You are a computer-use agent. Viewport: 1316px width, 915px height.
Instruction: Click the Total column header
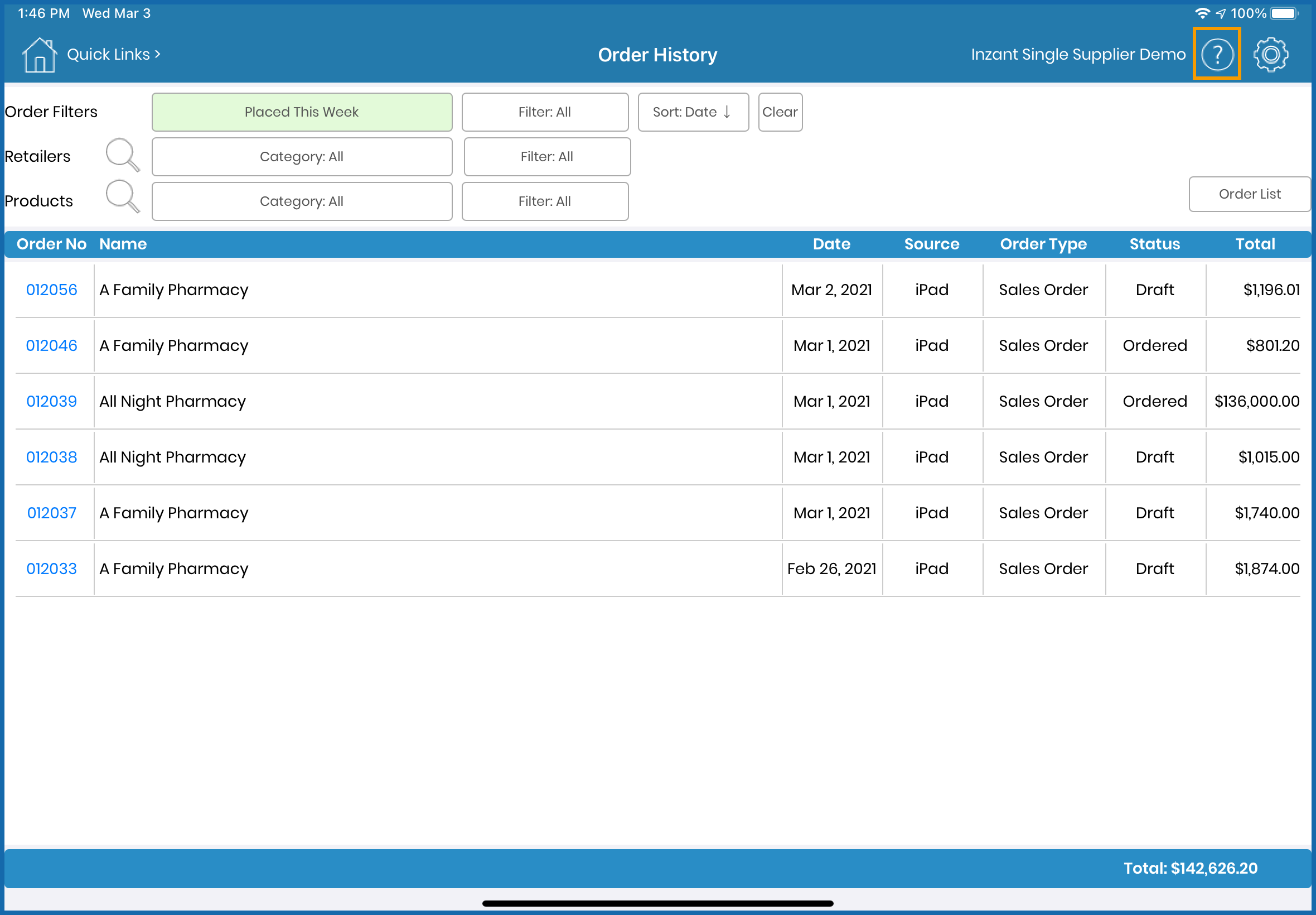click(x=1255, y=244)
